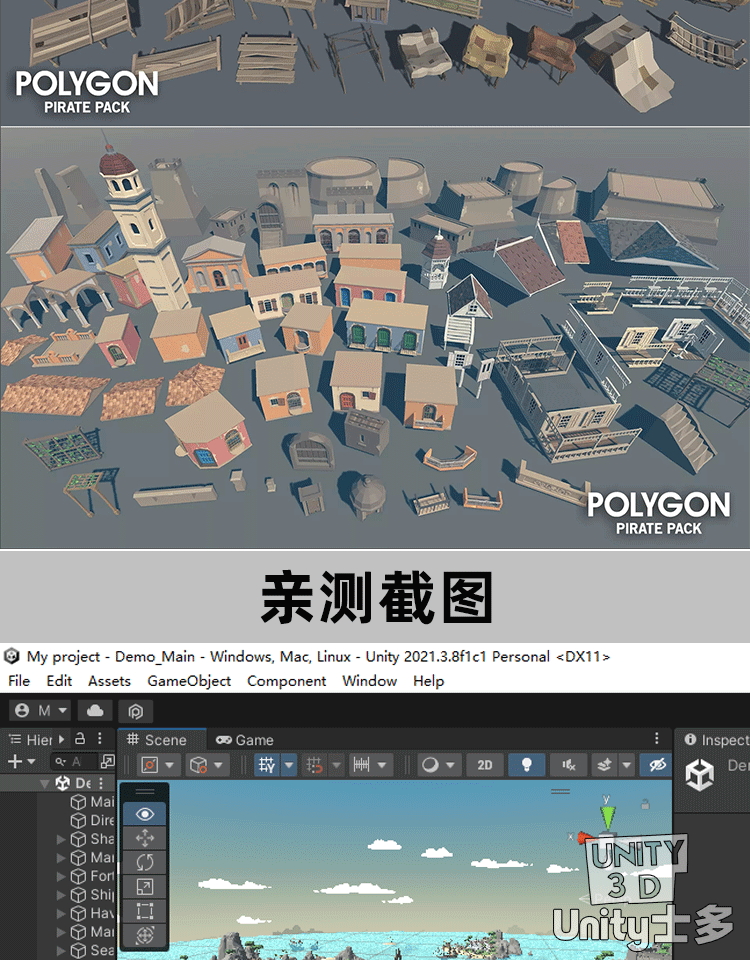Open the grid visibility settings dropdown arrow
This screenshot has height=960, width=750.
coord(289,765)
